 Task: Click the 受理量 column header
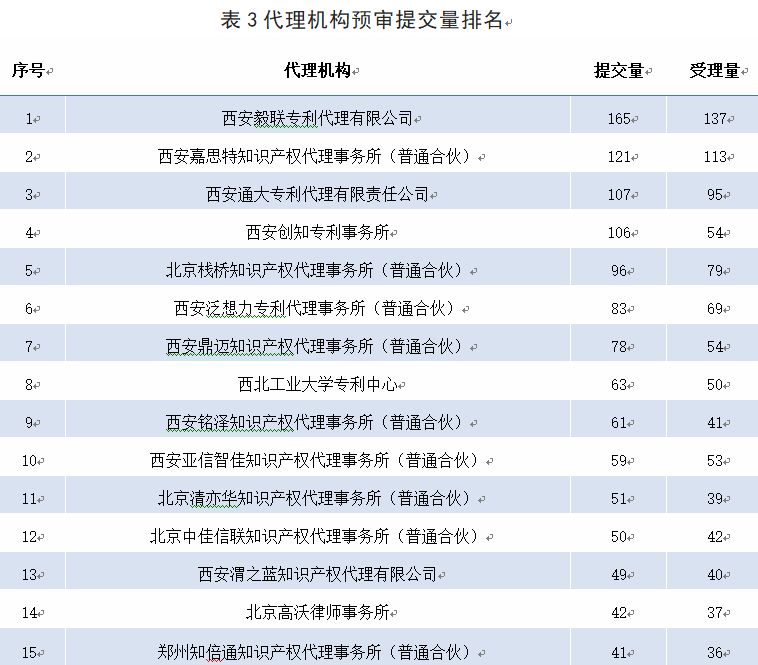pyautogui.click(x=714, y=71)
